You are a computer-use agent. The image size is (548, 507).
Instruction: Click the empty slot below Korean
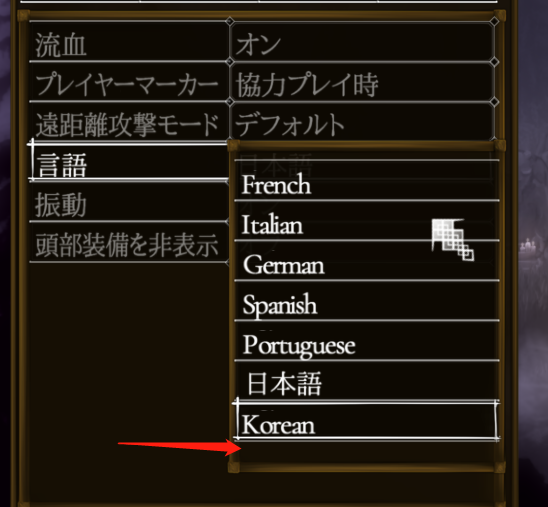point(367,451)
